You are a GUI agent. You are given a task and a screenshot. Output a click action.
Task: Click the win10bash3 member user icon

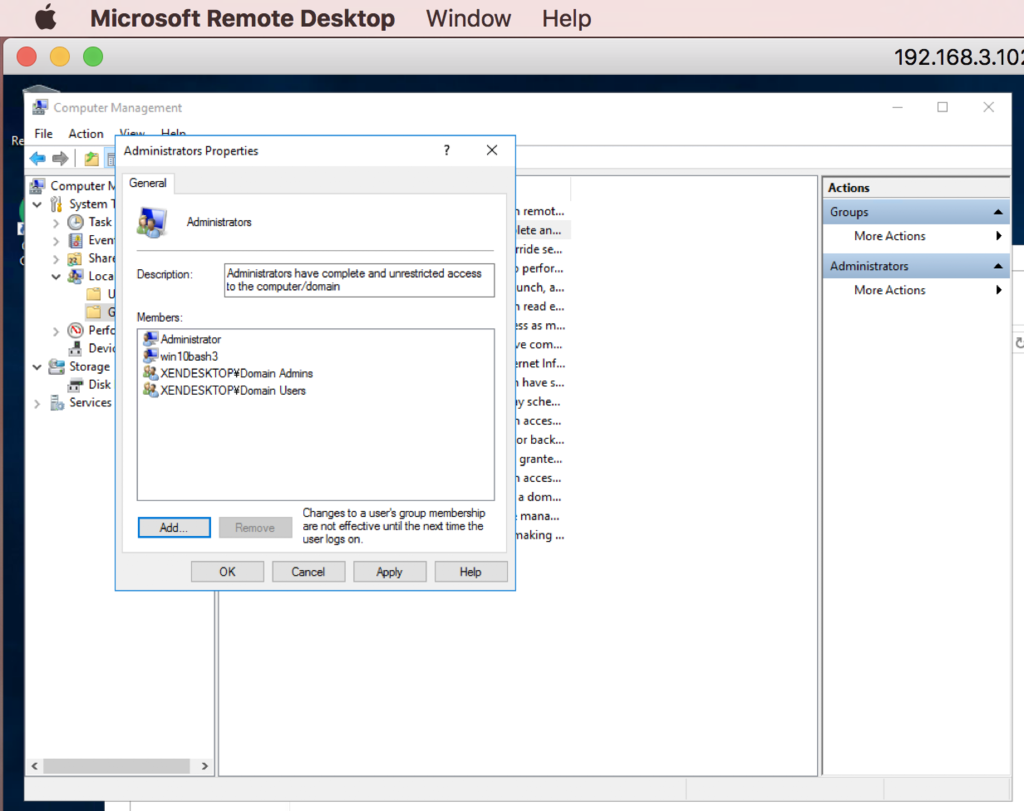click(150, 356)
